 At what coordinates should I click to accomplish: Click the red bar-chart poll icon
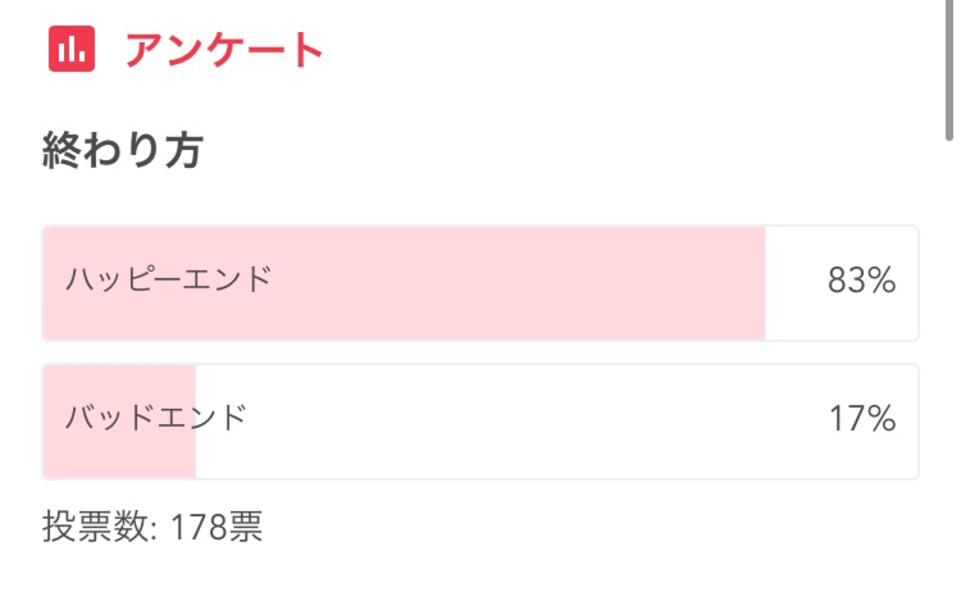(x=72, y=49)
